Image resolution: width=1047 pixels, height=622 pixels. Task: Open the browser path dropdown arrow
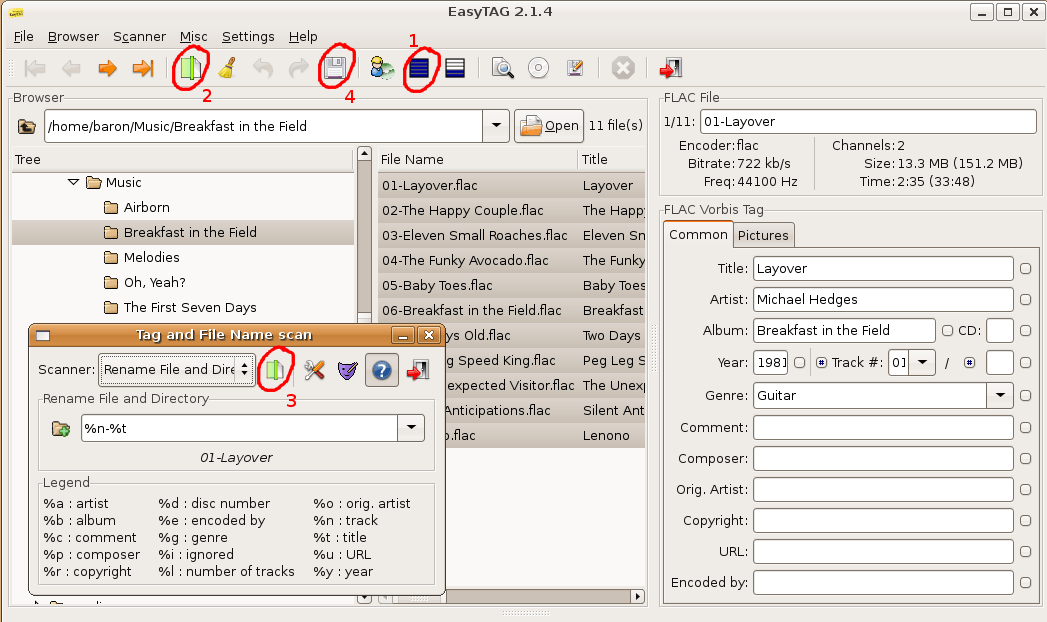tap(496, 125)
